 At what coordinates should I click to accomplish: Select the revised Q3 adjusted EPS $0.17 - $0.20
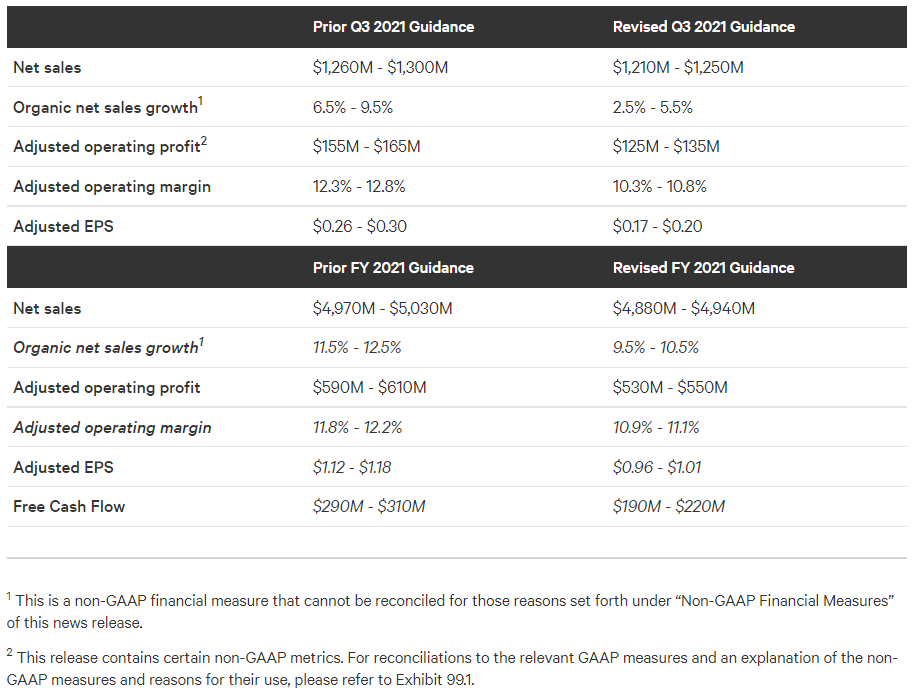click(657, 226)
